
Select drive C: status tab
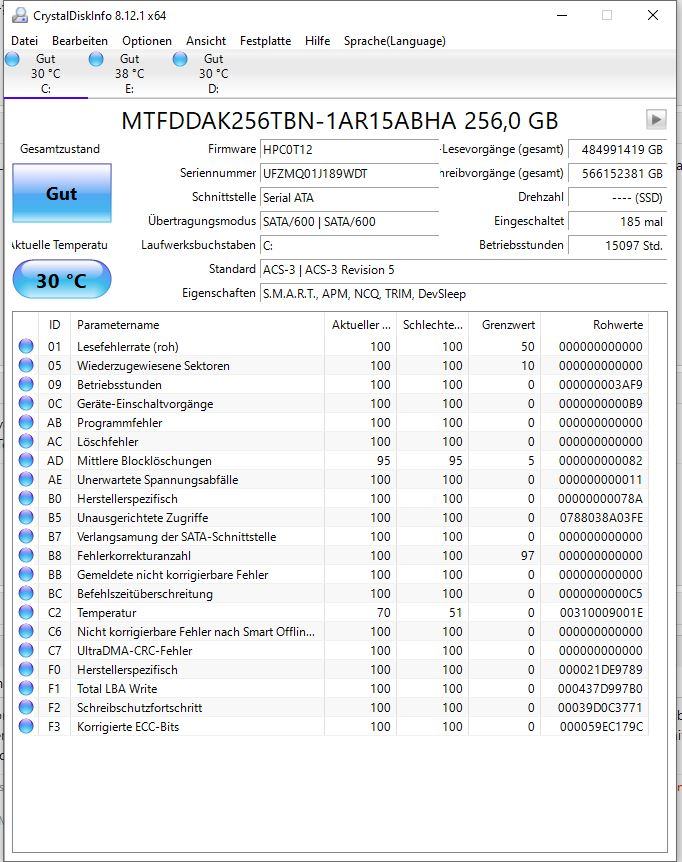click(x=46, y=74)
